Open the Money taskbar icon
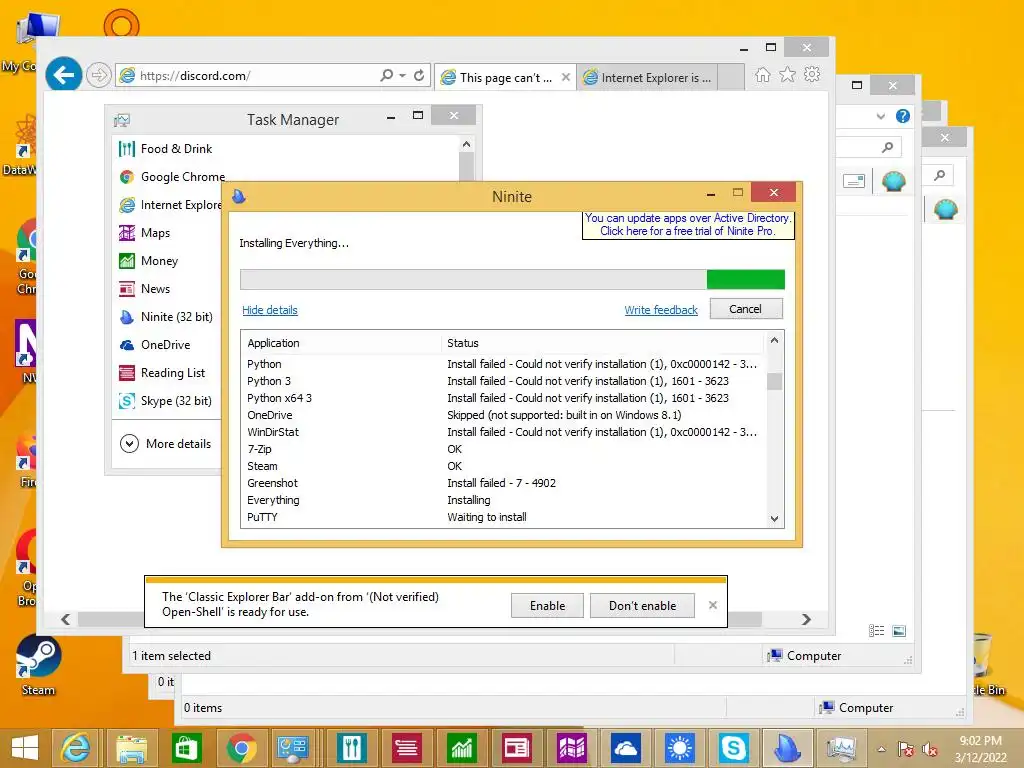 [462, 748]
